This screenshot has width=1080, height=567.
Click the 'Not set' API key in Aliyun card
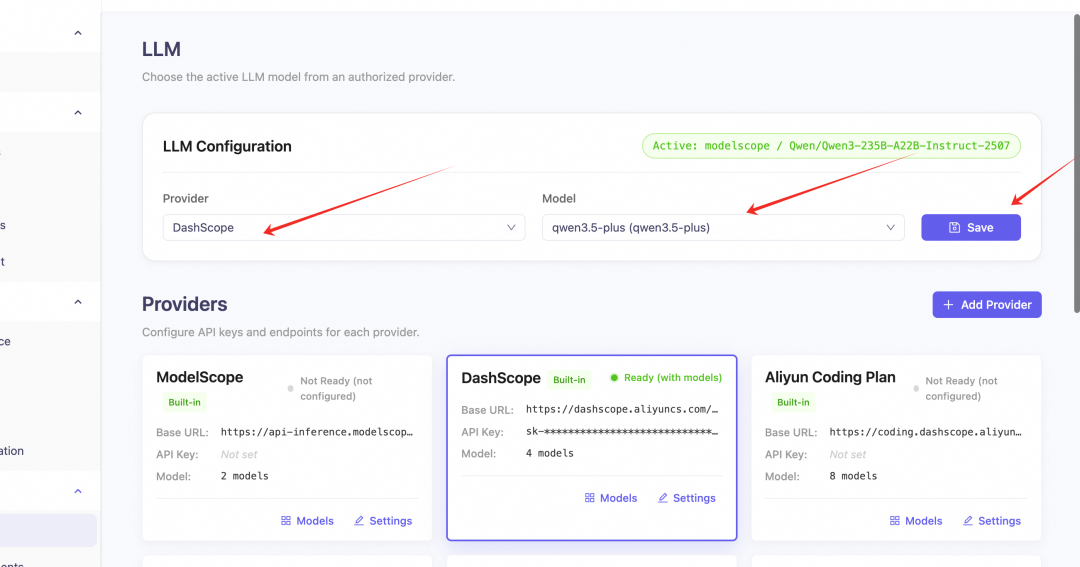tap(848, 455)
